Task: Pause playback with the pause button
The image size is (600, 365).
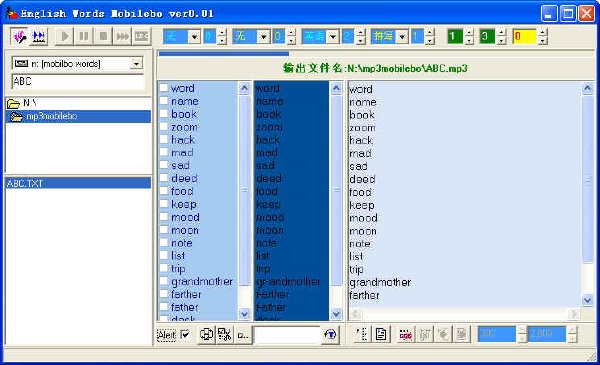Action: click(x=84, y=37)
